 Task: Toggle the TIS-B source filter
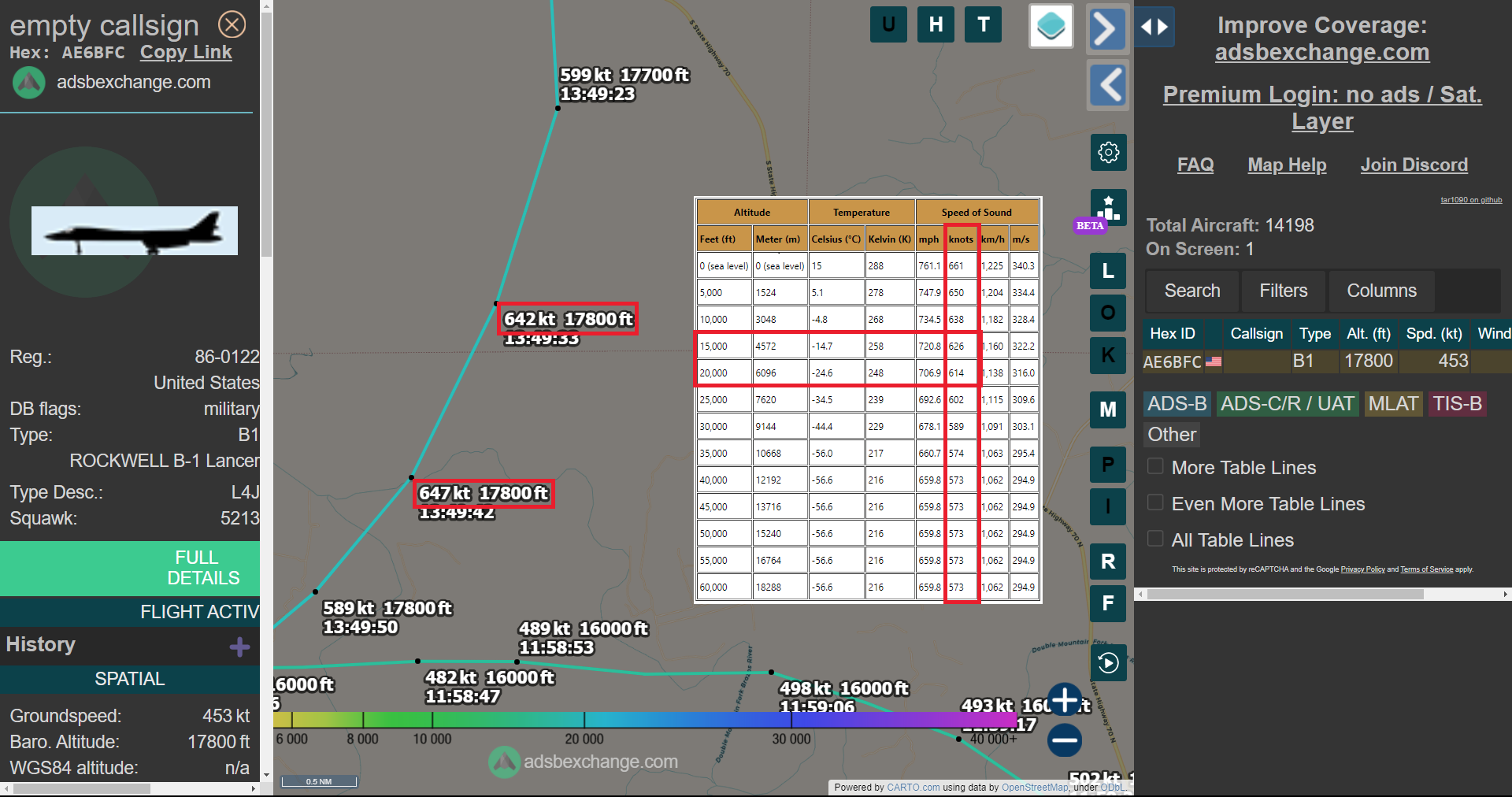point(1457,404)
